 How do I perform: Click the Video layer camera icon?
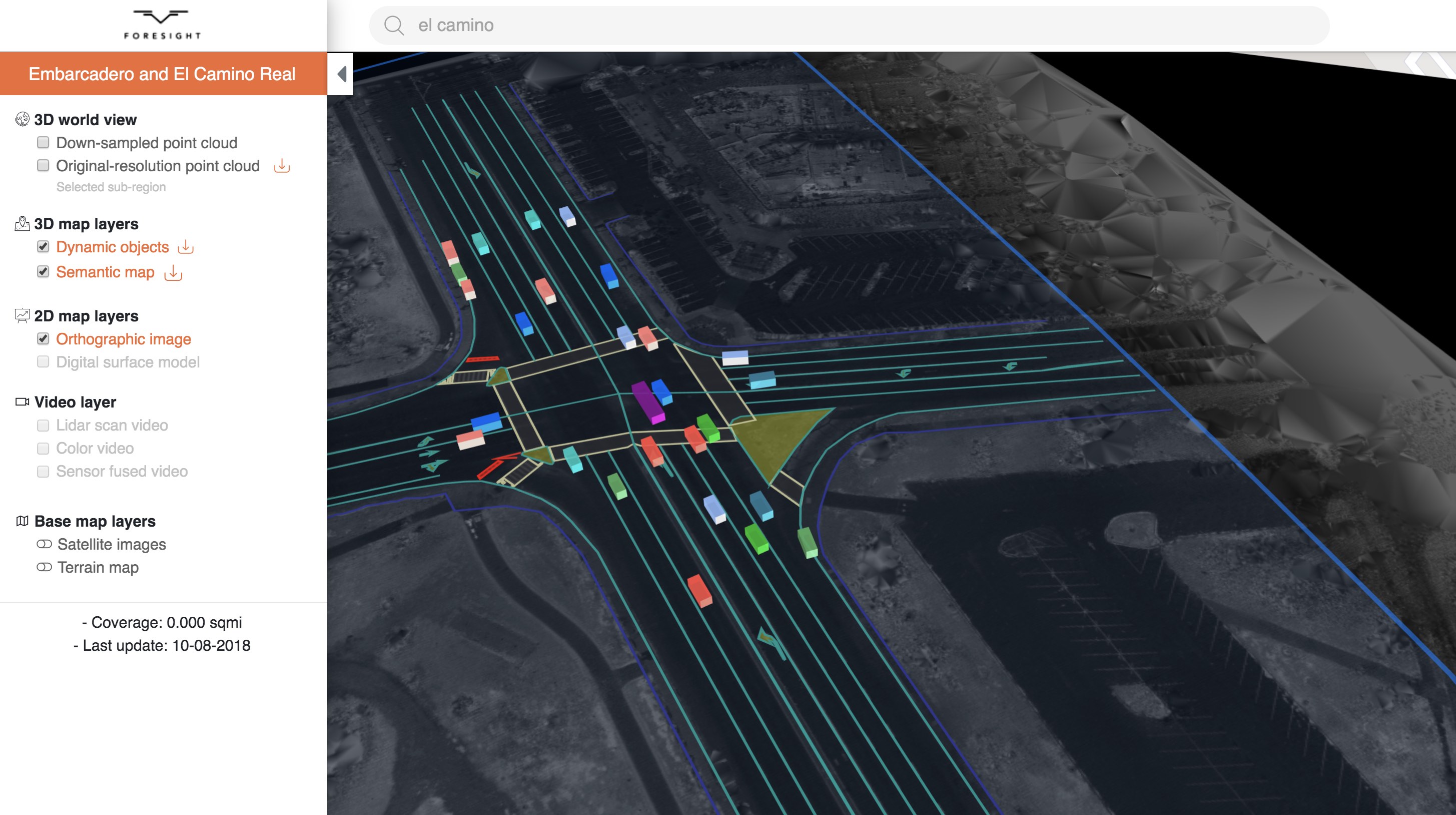point(22,402)
